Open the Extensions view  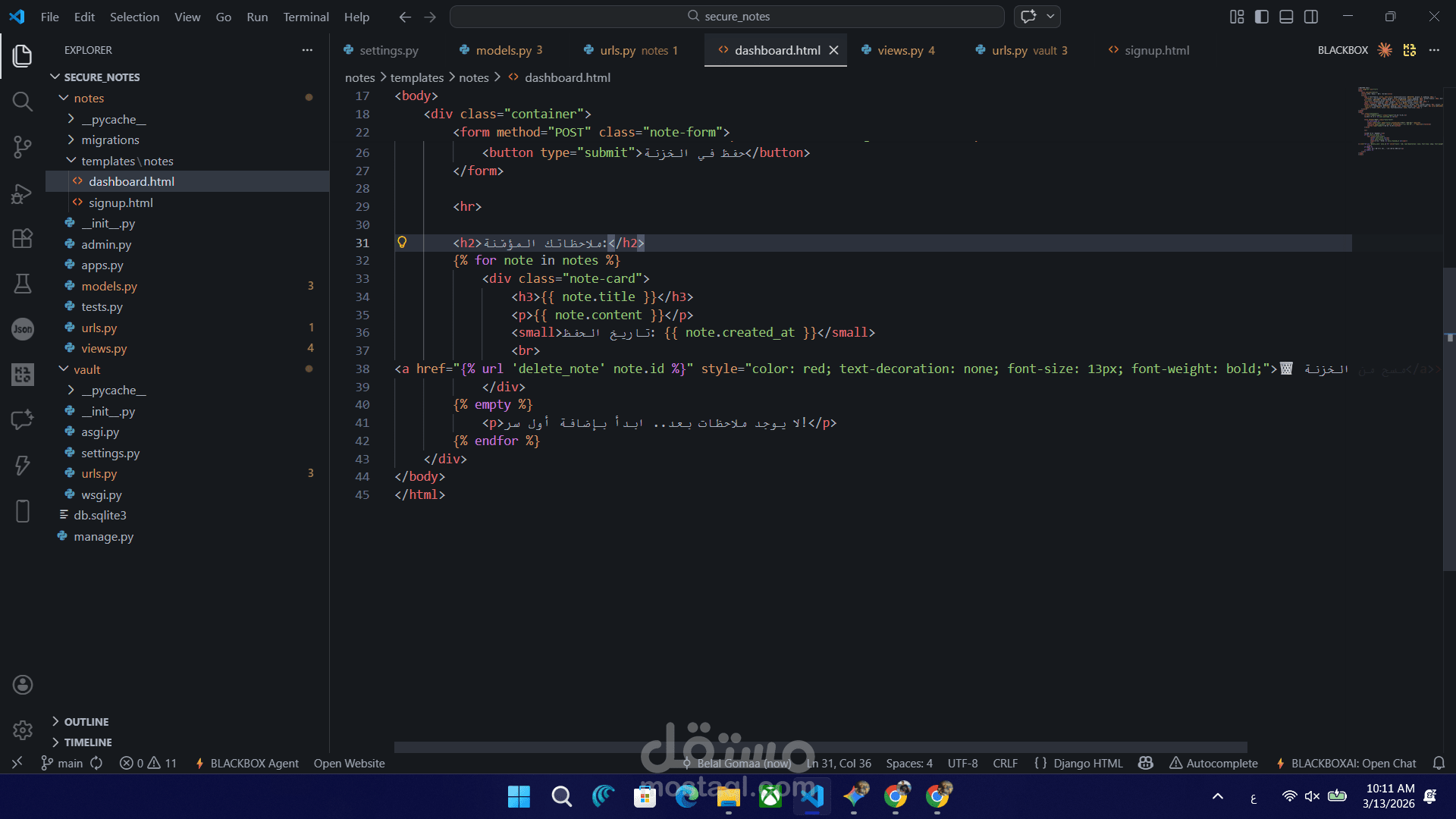click(22, 238)
